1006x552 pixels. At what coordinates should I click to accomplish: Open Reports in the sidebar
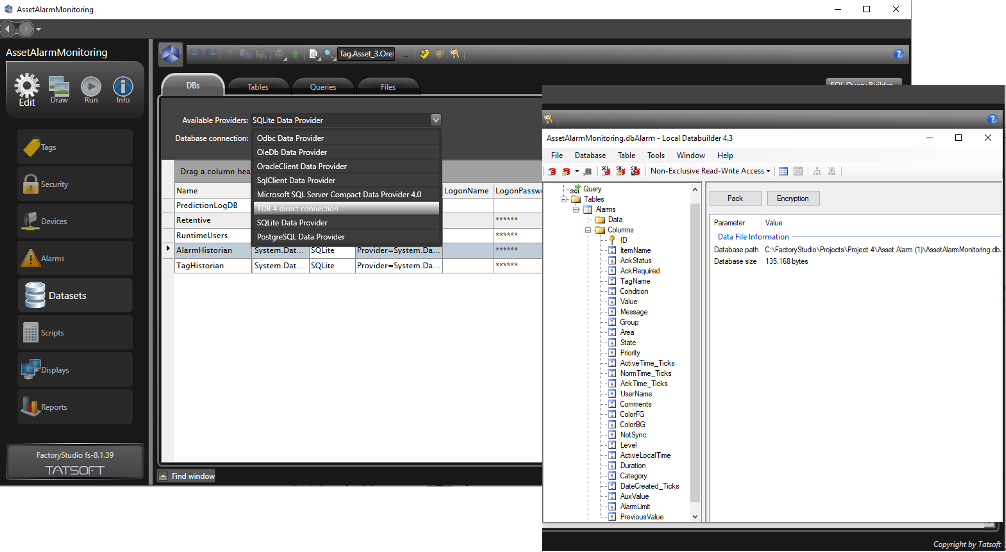pos(74,407)
